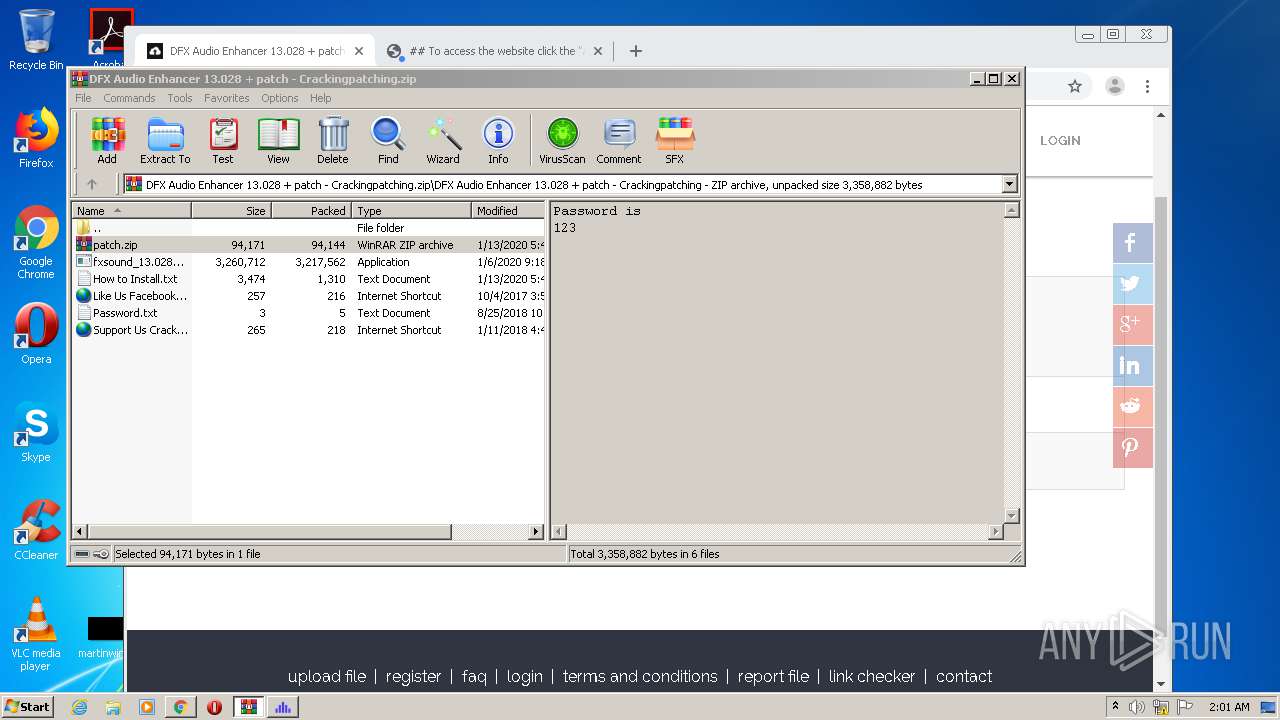The height and width of the screenshot is (720, 1280).
Task: Click the Extract To toolbar icon
Action: (165, 140)
